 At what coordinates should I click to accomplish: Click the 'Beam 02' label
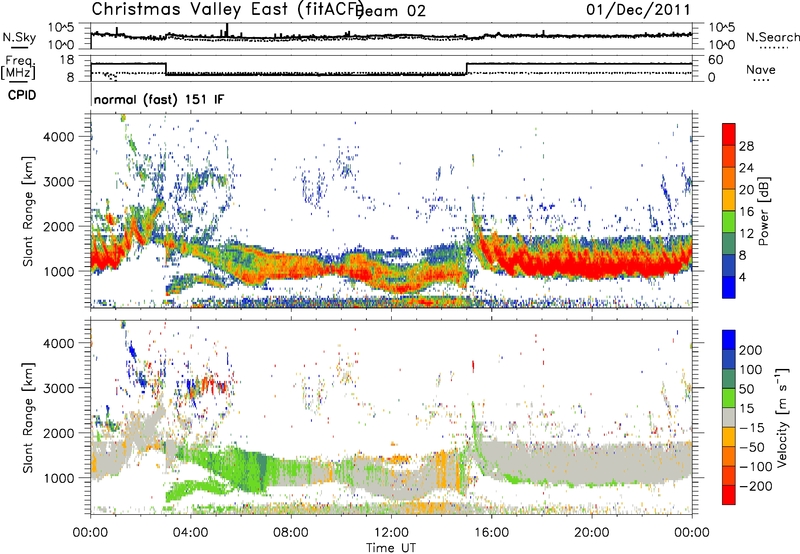pos(392,11)
